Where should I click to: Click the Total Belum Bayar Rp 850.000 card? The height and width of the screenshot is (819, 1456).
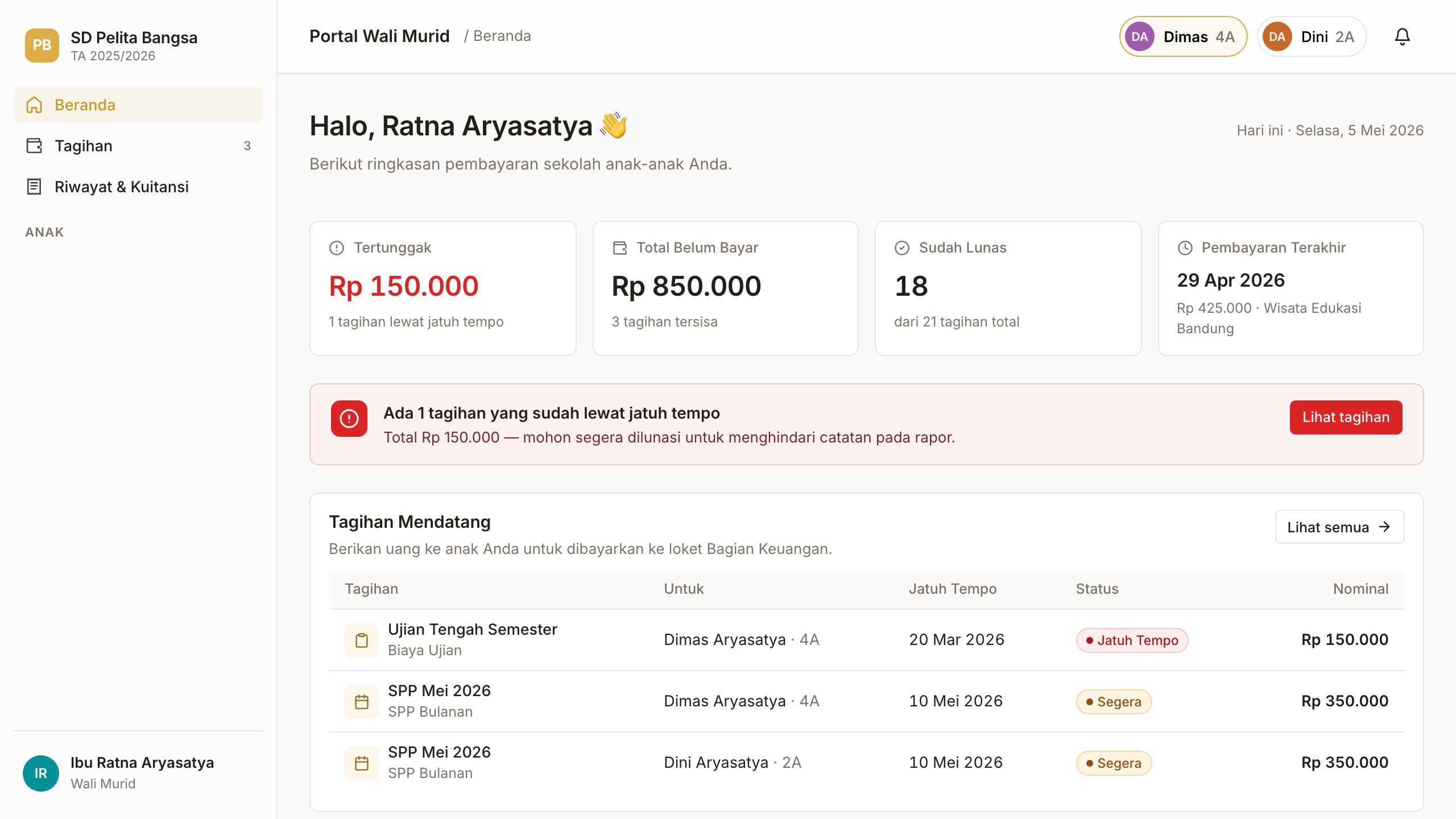pos(725,288)
